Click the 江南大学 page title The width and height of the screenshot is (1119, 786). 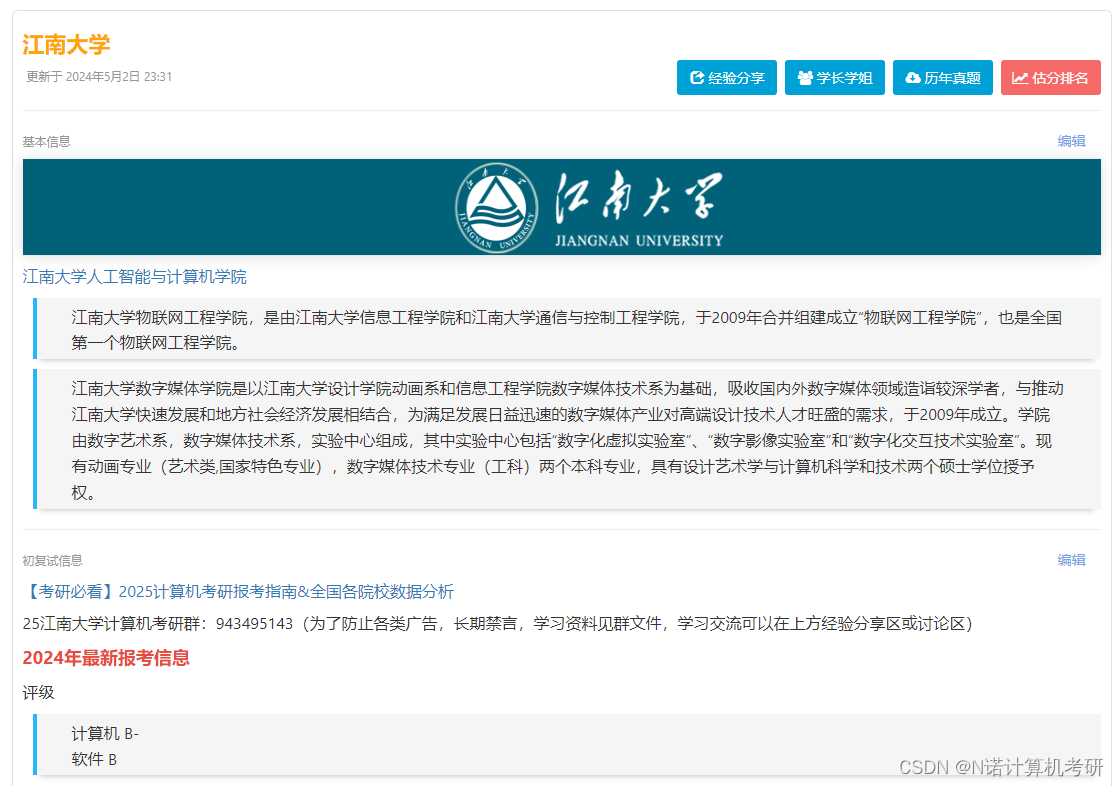(x=66, y=45)
